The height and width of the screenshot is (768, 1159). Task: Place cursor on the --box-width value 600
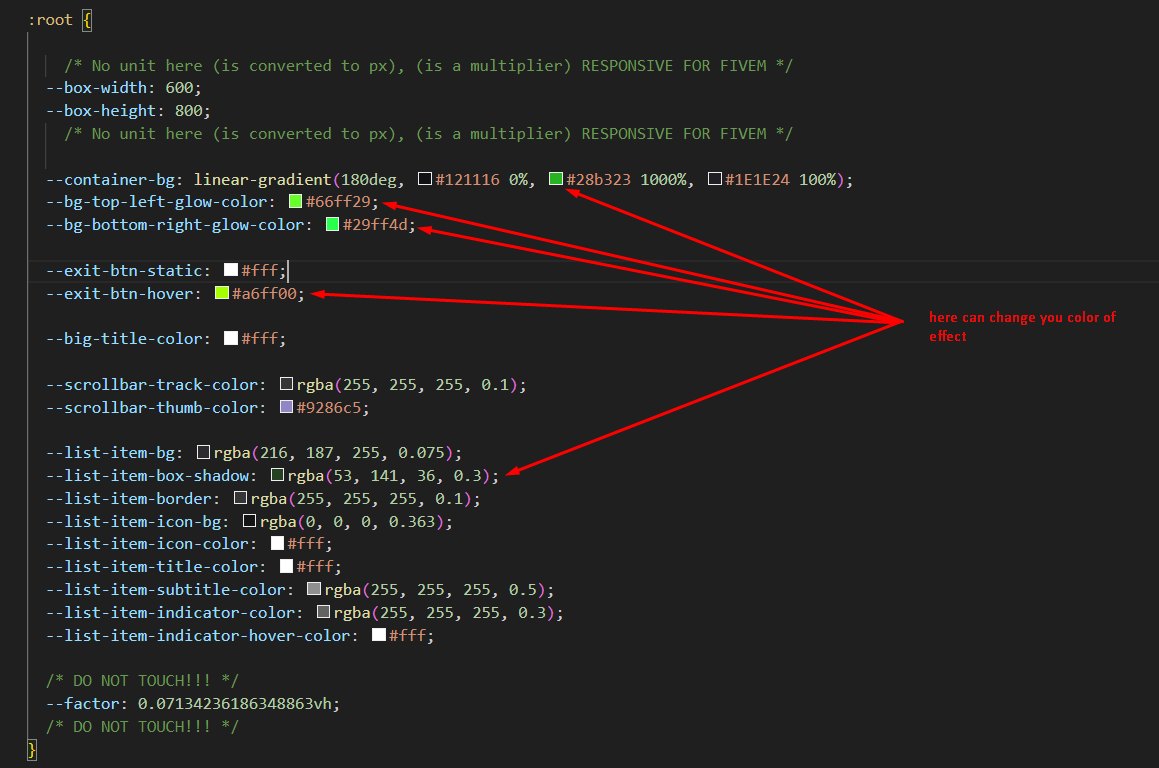point(179,88)
